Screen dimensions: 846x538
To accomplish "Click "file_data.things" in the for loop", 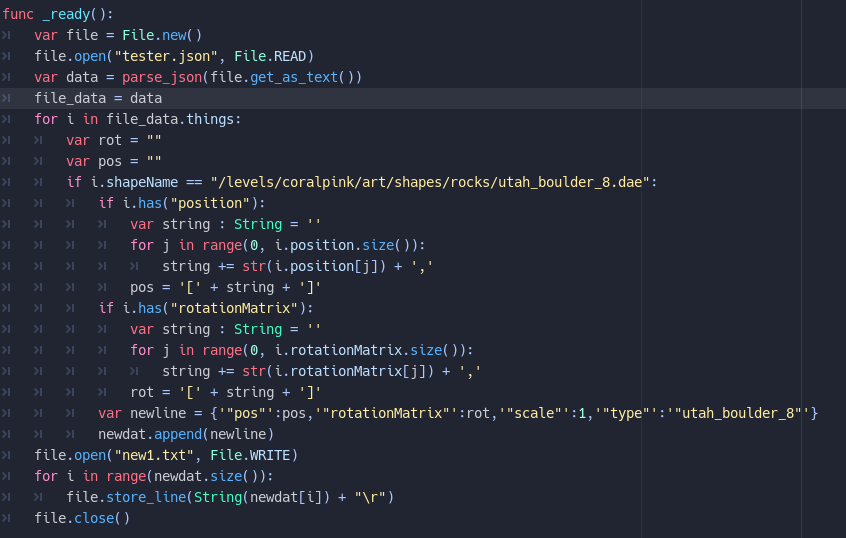I will [x=170, y=119].
